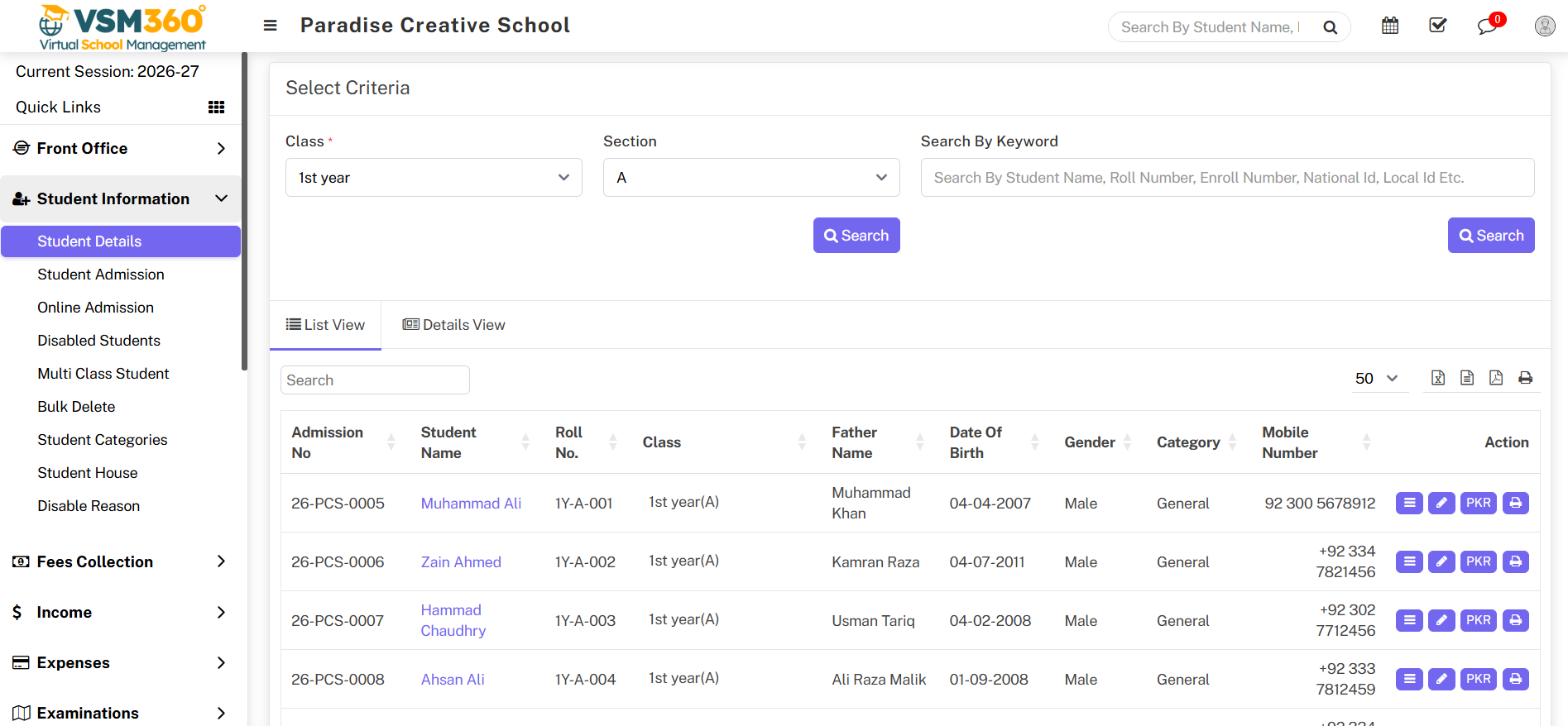
Task: Click the Search button under Section
Action: pos(856,236)
